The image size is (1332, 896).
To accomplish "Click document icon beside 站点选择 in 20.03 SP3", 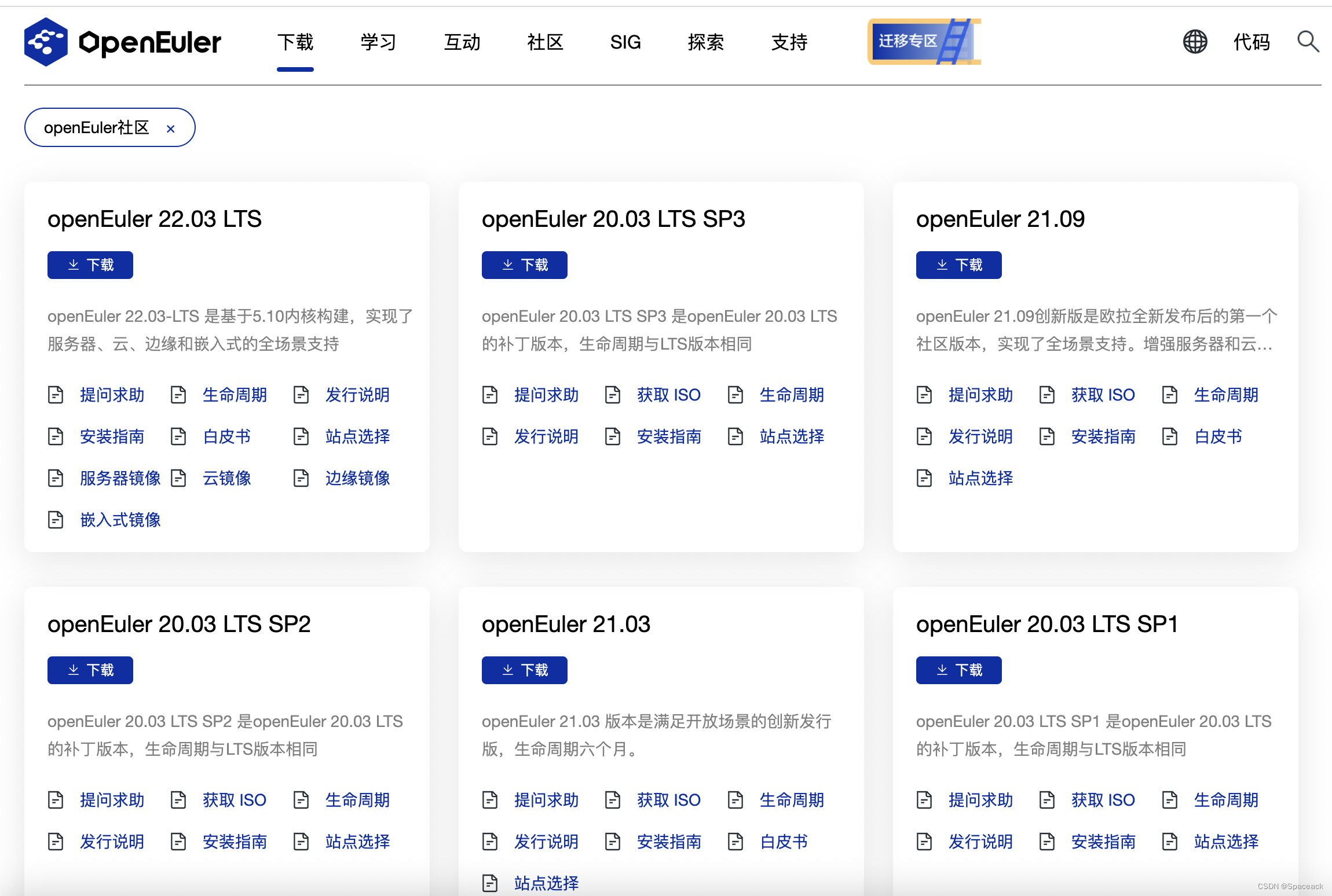I will (x=735, y=436).
